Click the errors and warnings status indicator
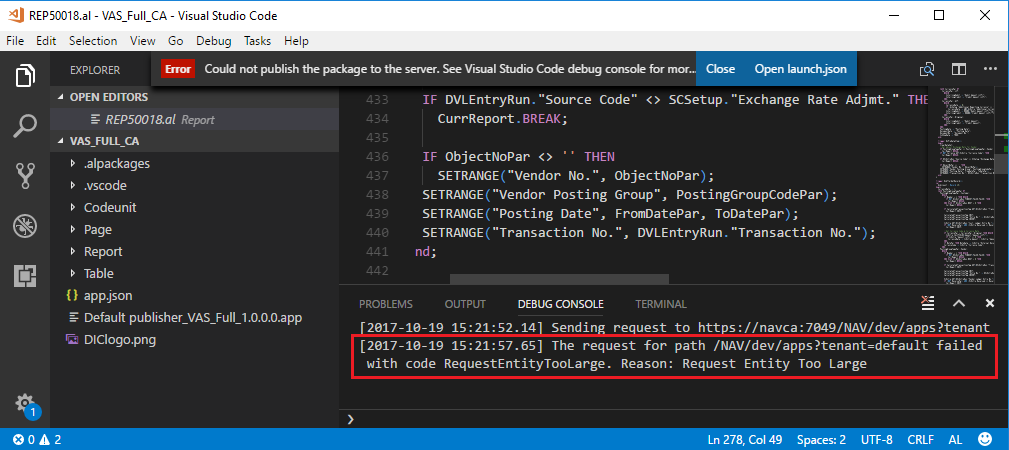 (x=37, y=440)
